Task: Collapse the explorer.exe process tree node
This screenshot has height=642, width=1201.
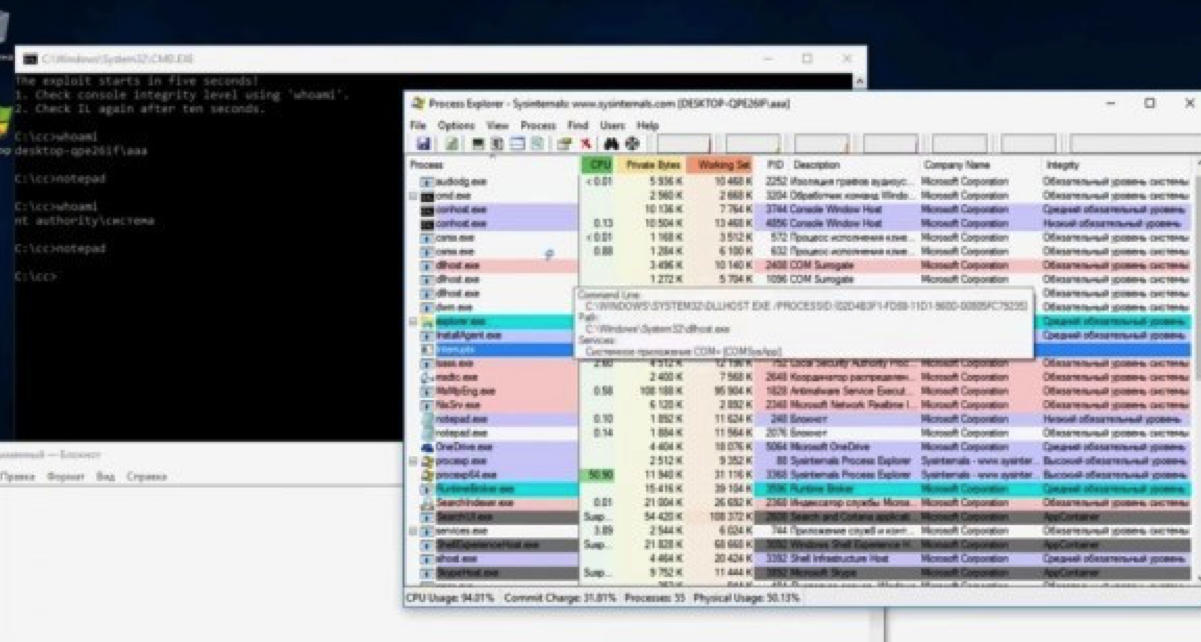Action: pyautogui.click(x=414, y=322)
